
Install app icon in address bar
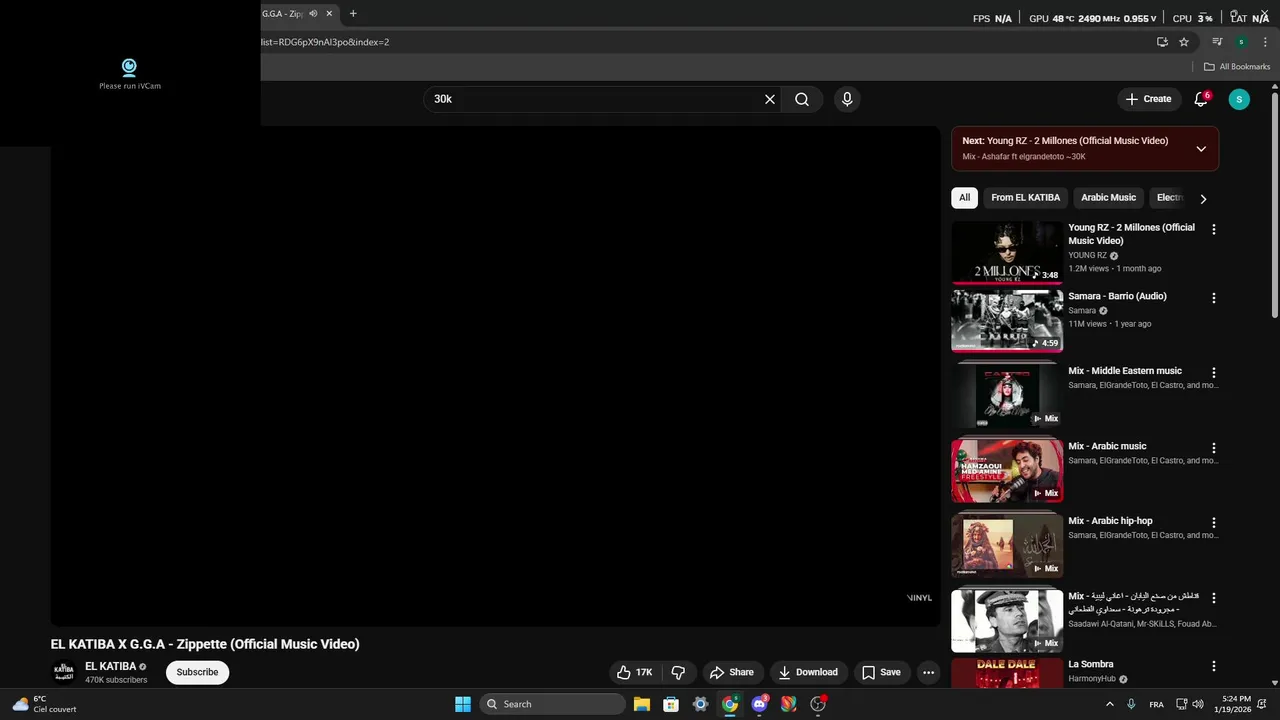1162,42
